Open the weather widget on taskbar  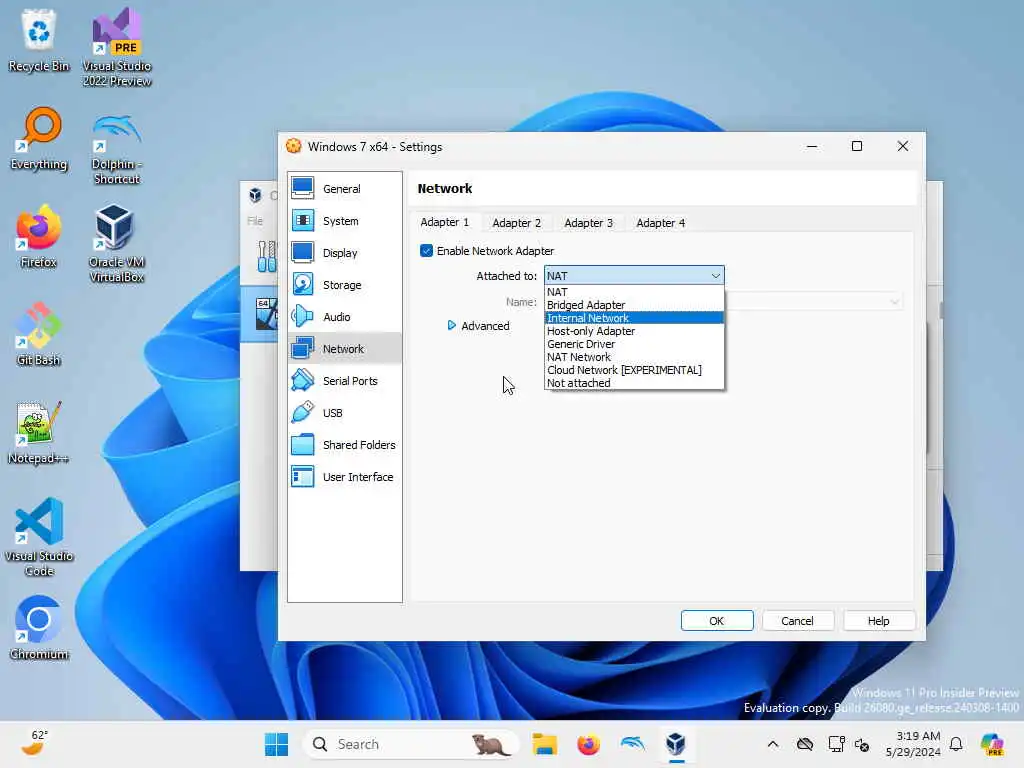[34, 743]
